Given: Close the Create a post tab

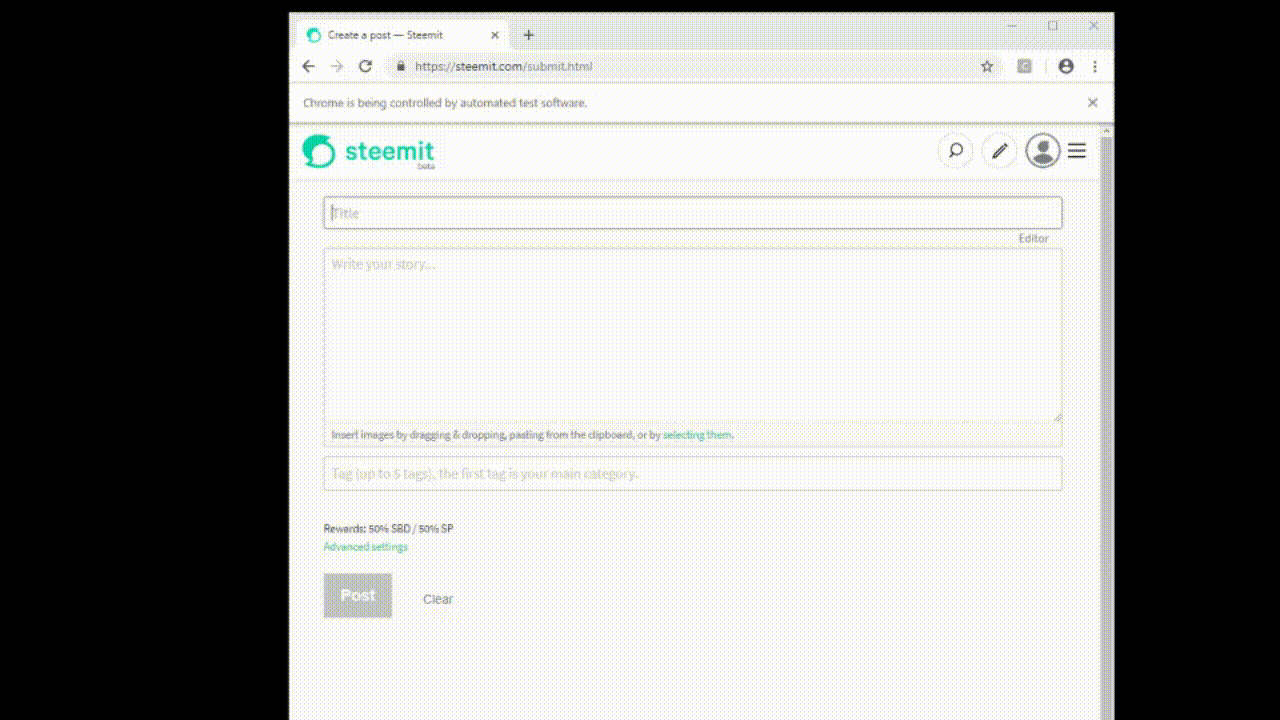Looking at the screenshot, I should click(495, 35).
